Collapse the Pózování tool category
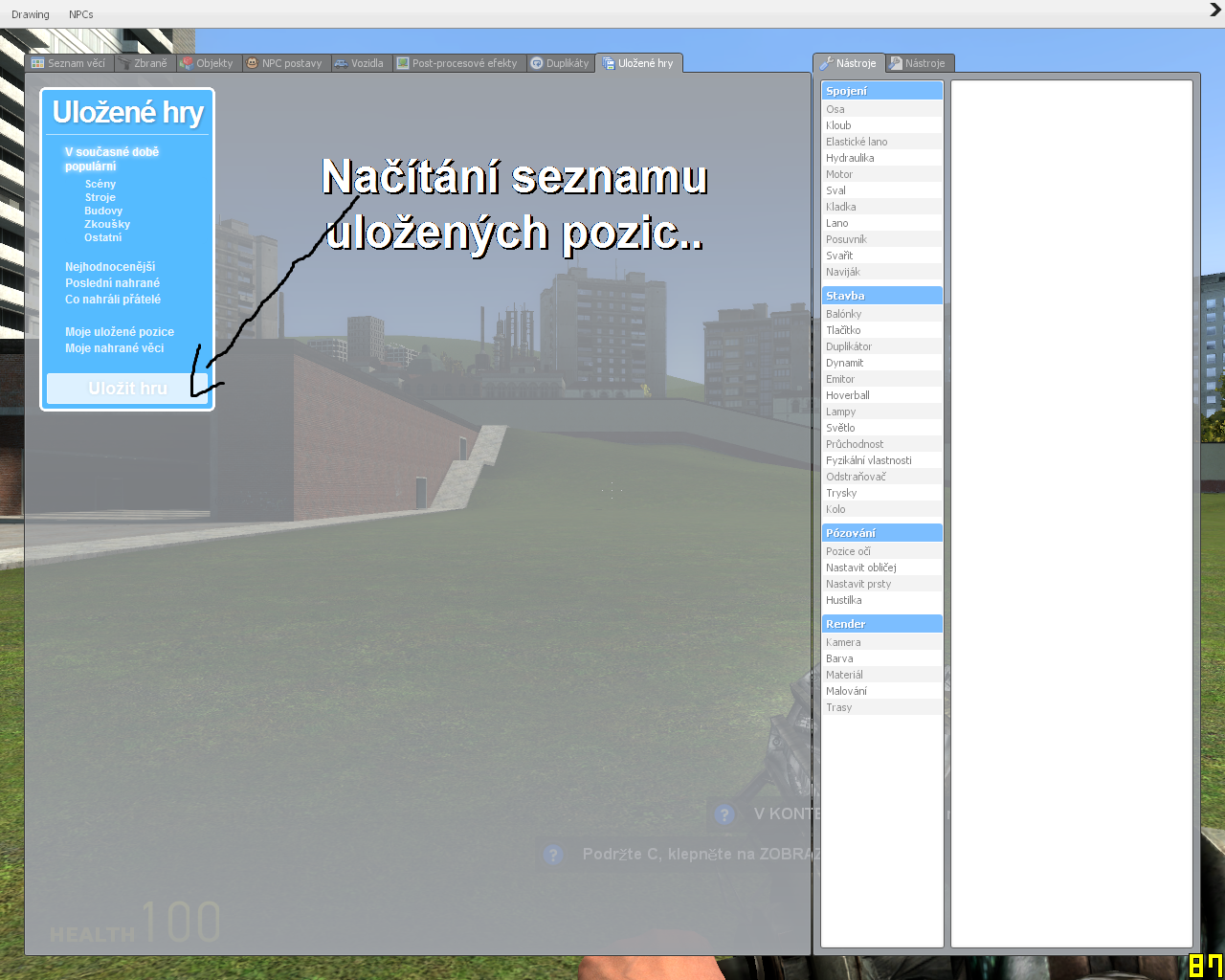The width and height of the screenshot is (1225, 980). click(x=882, y=533)
